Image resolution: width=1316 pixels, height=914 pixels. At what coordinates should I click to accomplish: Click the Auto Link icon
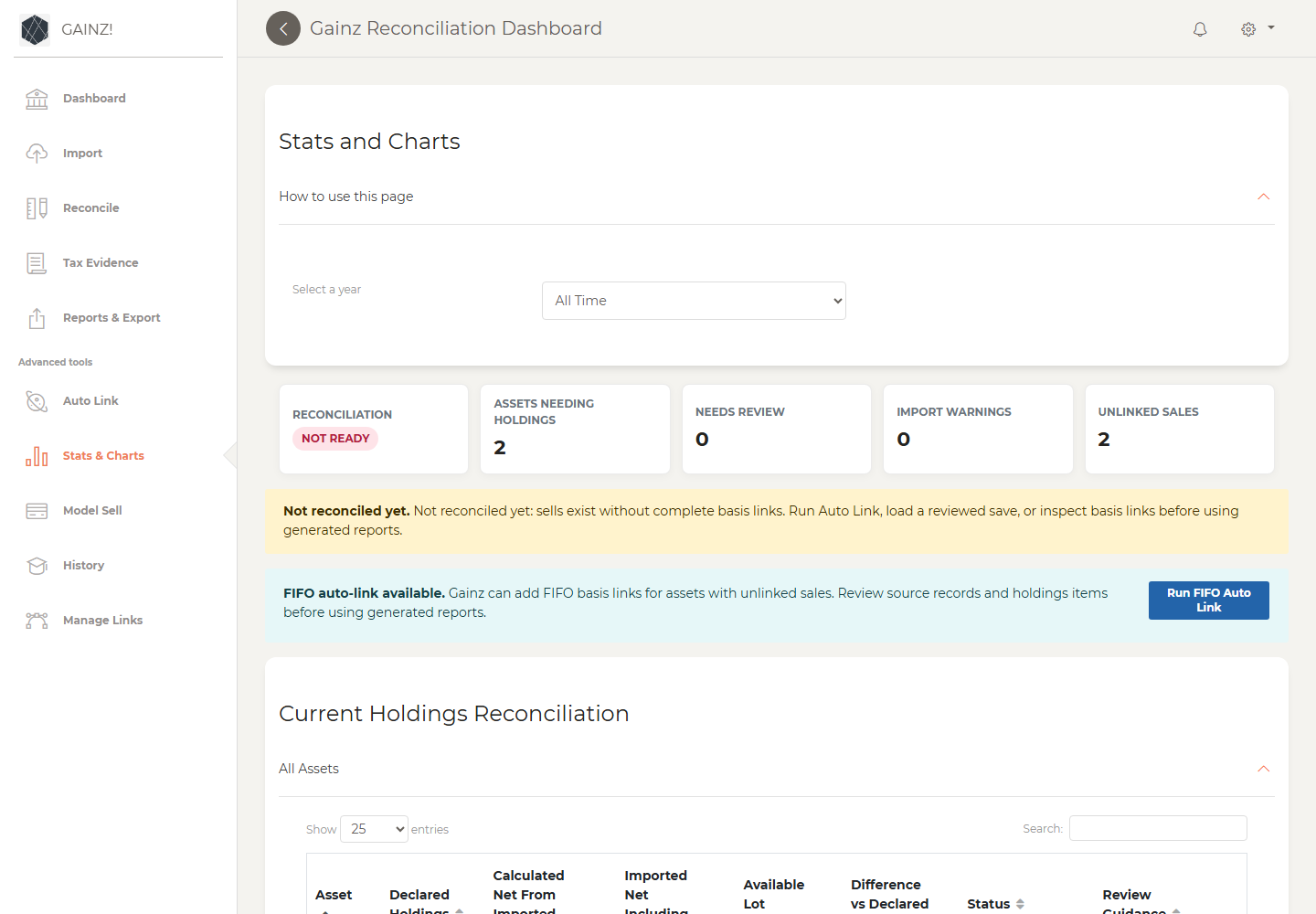pos(37,401)
